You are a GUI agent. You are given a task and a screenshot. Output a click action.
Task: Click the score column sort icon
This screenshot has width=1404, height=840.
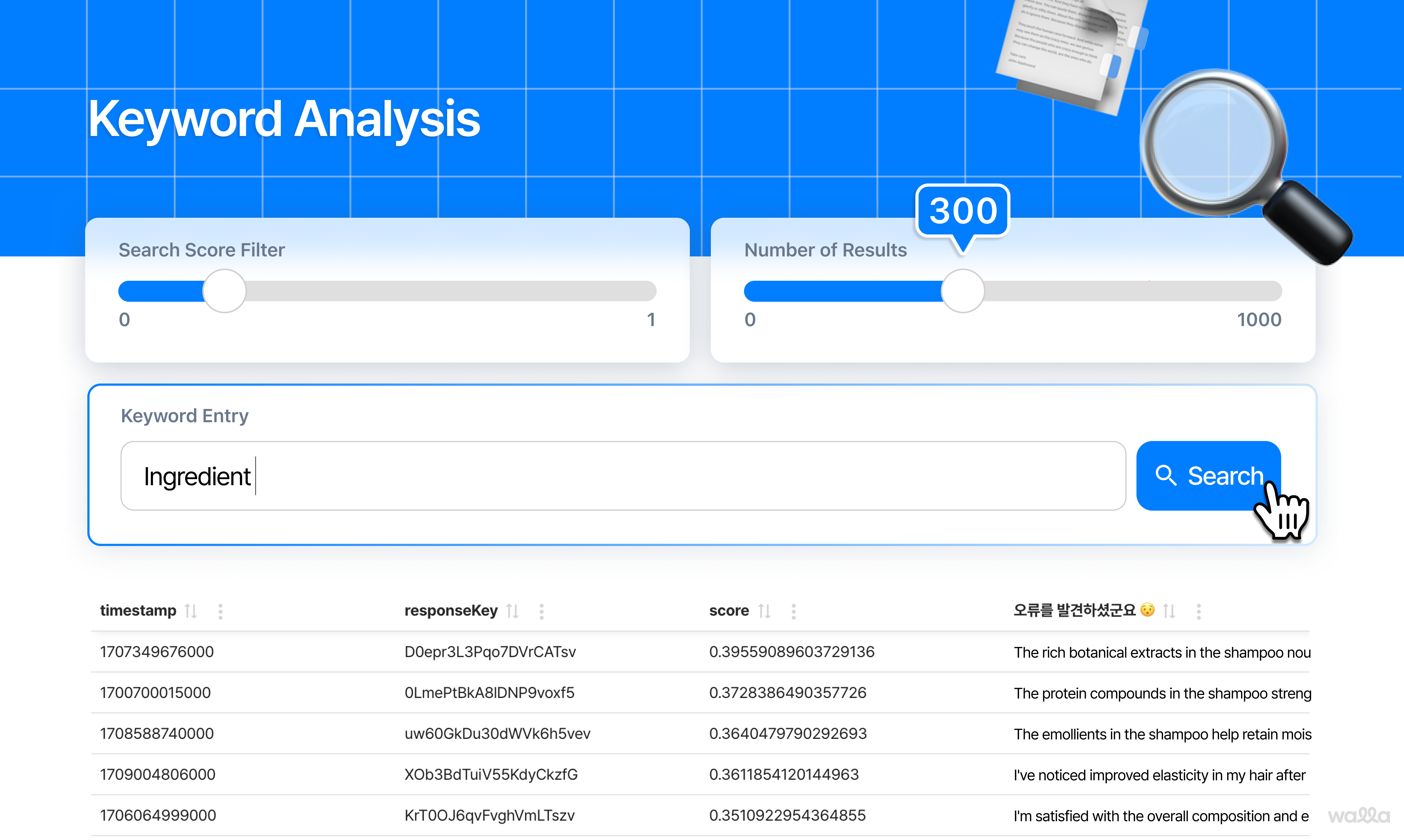click(764, 611)
